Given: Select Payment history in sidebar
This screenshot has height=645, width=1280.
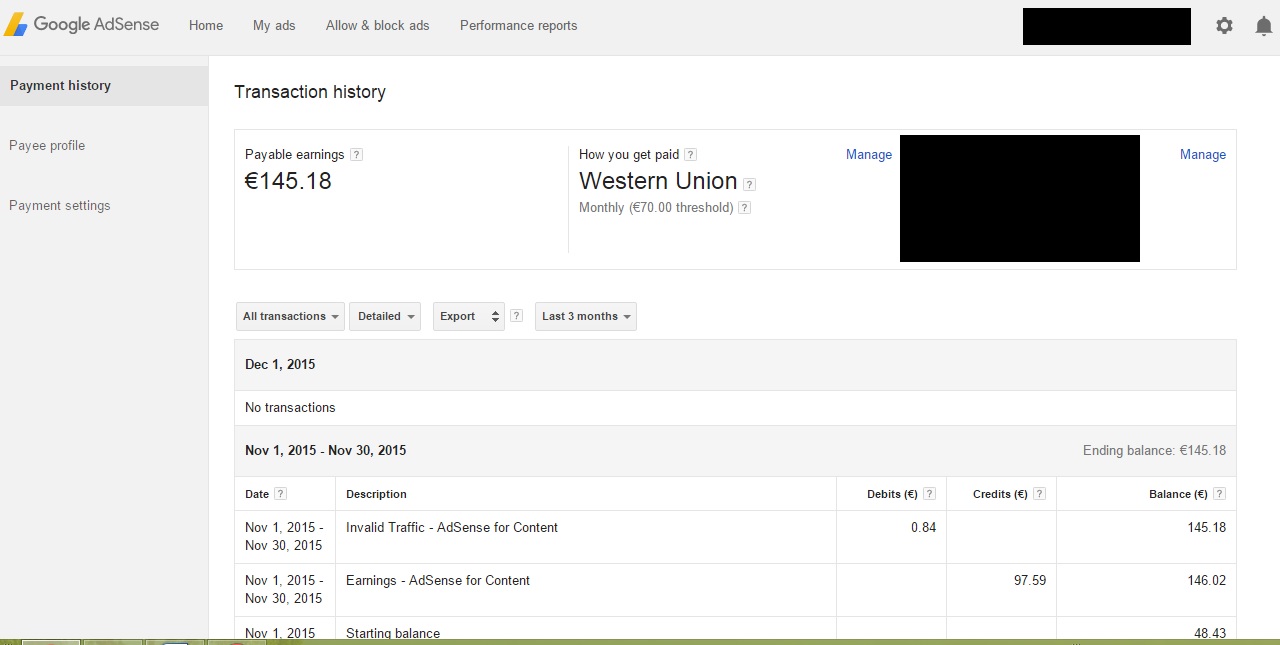Looking at the screenshot, I should [104, 86].
